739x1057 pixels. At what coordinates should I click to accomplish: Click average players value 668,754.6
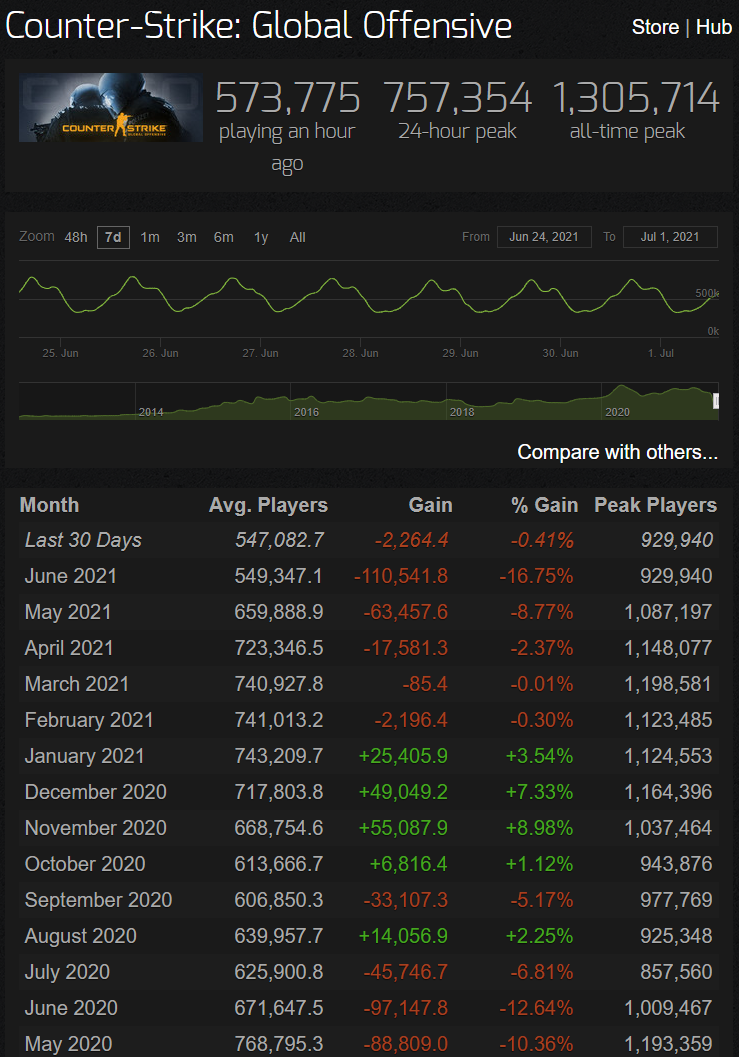click(x=279, y=828)
